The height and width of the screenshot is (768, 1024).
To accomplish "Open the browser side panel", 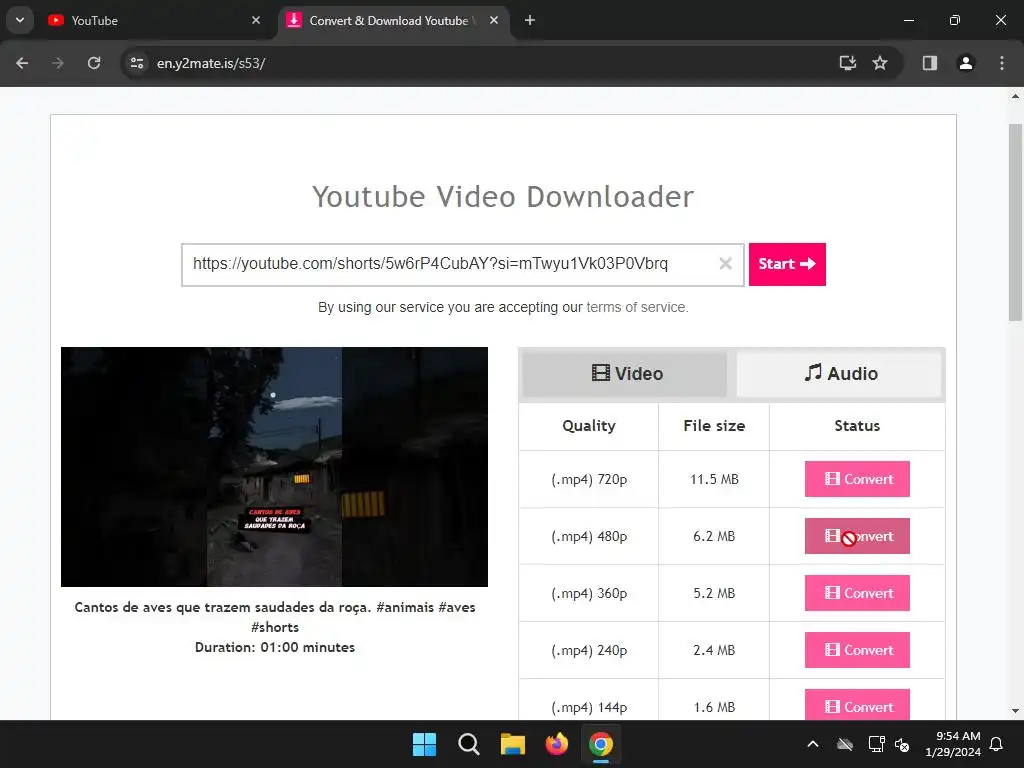I will [930, 63].
